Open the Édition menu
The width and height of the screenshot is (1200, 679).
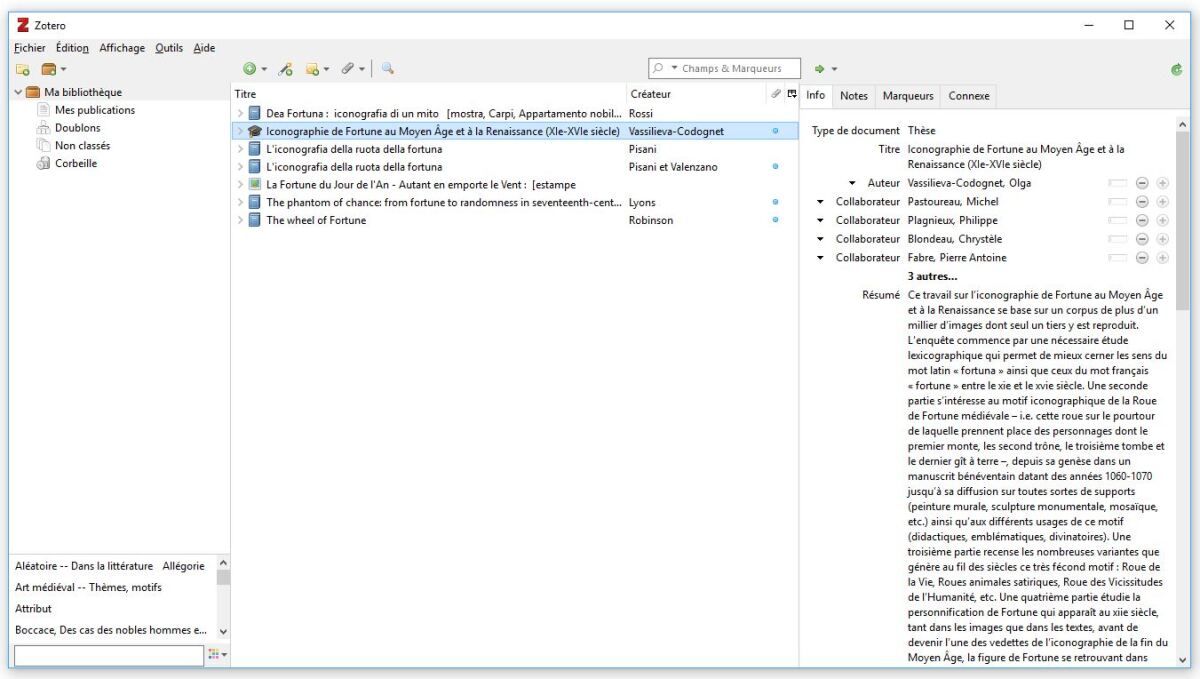72,48
